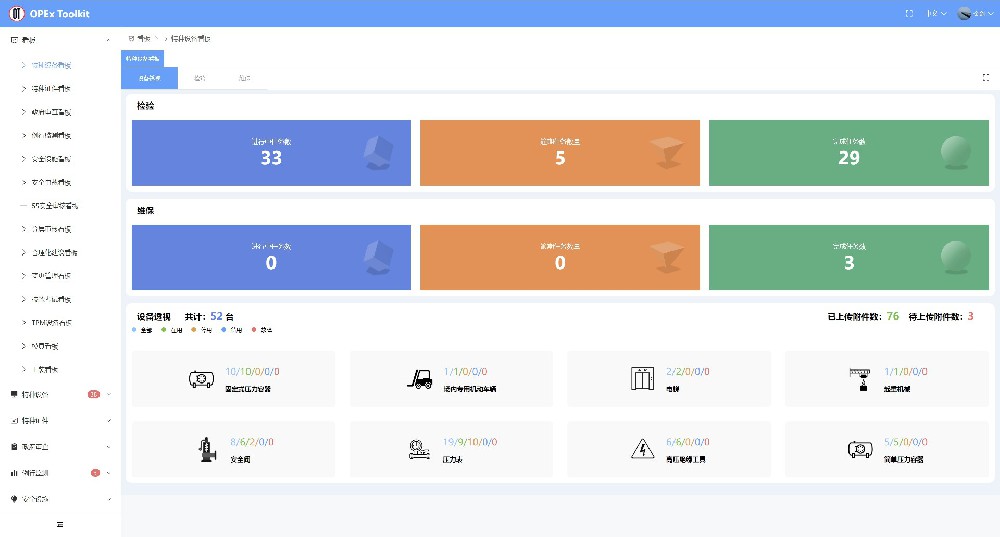Click the green pending-upload attachments count 76
The image size is (1000, 537).
(x=892, y=316)
